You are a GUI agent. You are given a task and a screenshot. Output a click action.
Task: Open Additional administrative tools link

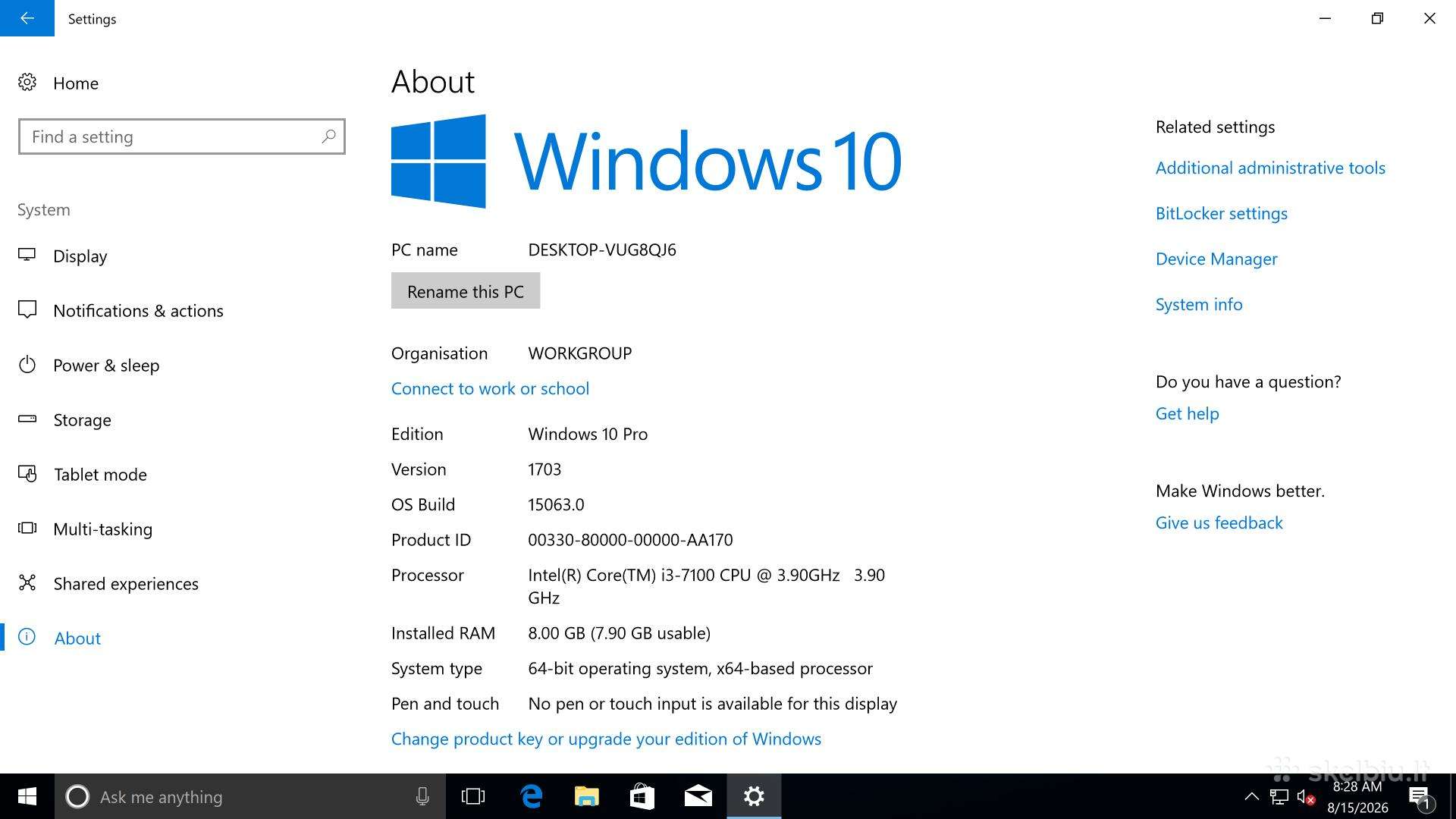(1270, 168)
